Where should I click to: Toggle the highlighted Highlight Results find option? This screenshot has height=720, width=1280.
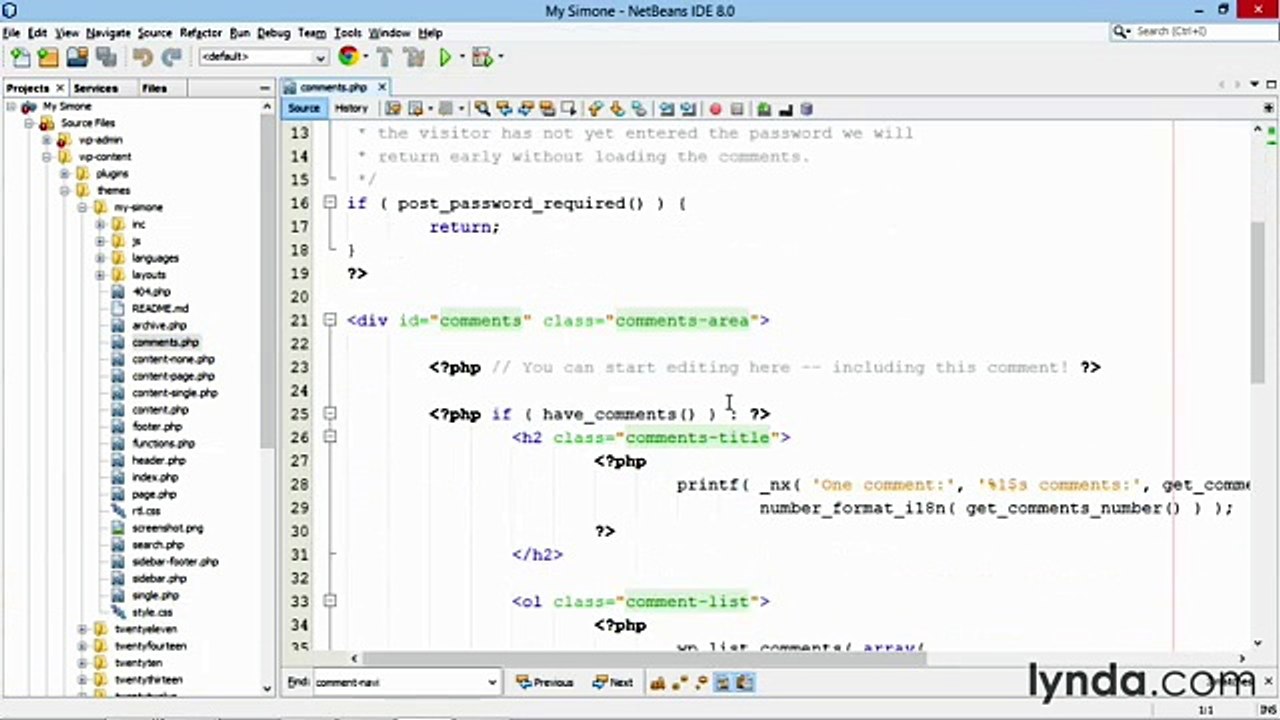coord(723,682)
